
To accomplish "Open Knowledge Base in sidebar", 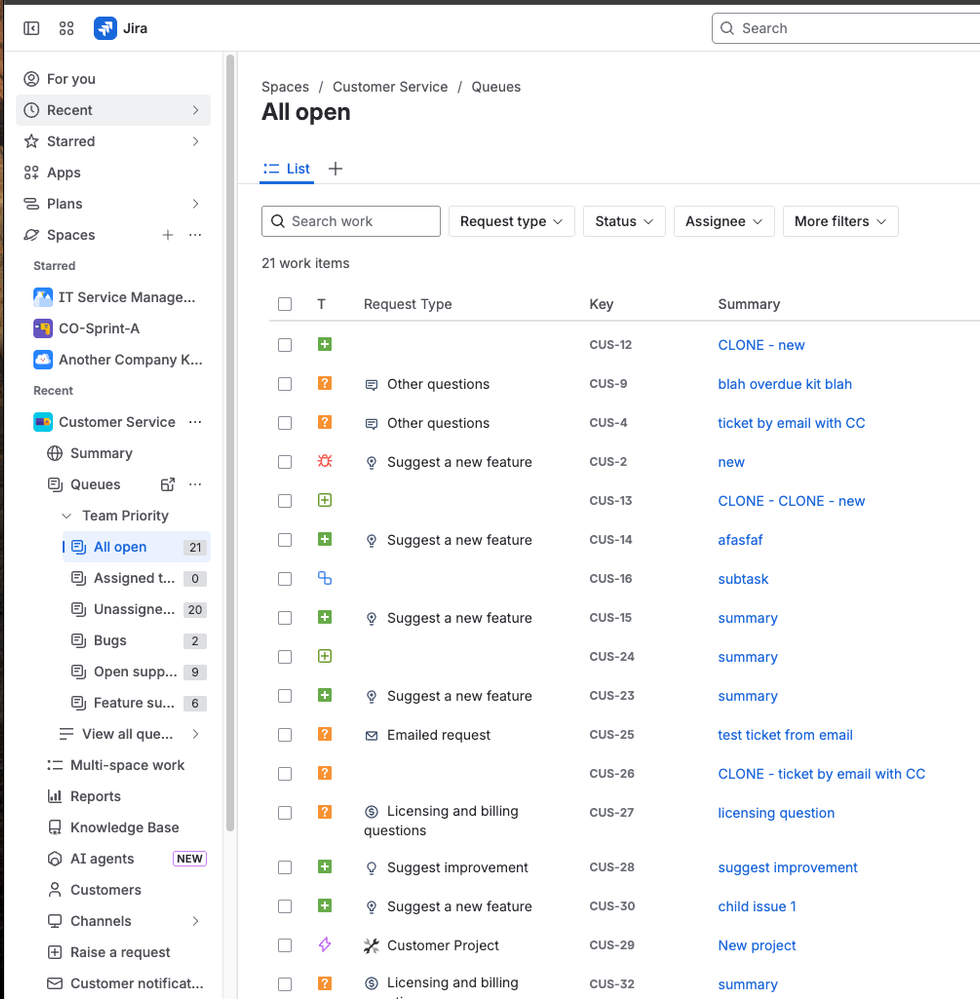I will coord(124,827).
